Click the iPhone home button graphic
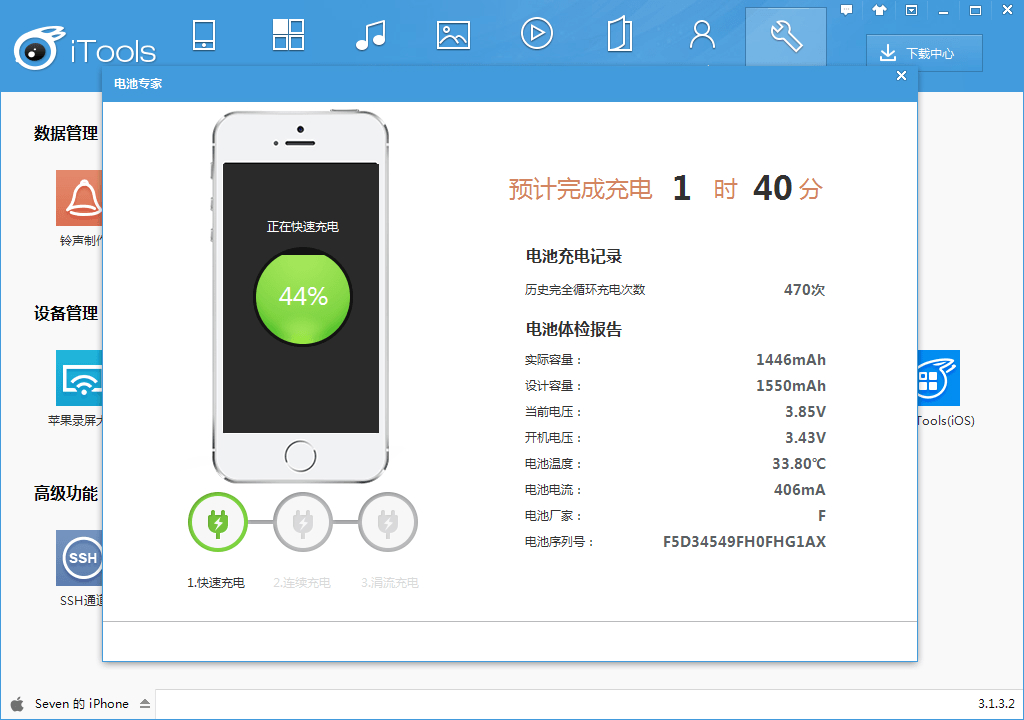Image resolution: width=1024 pixels, height=720 pixels. pyautogui.click(x=300, y=456)
